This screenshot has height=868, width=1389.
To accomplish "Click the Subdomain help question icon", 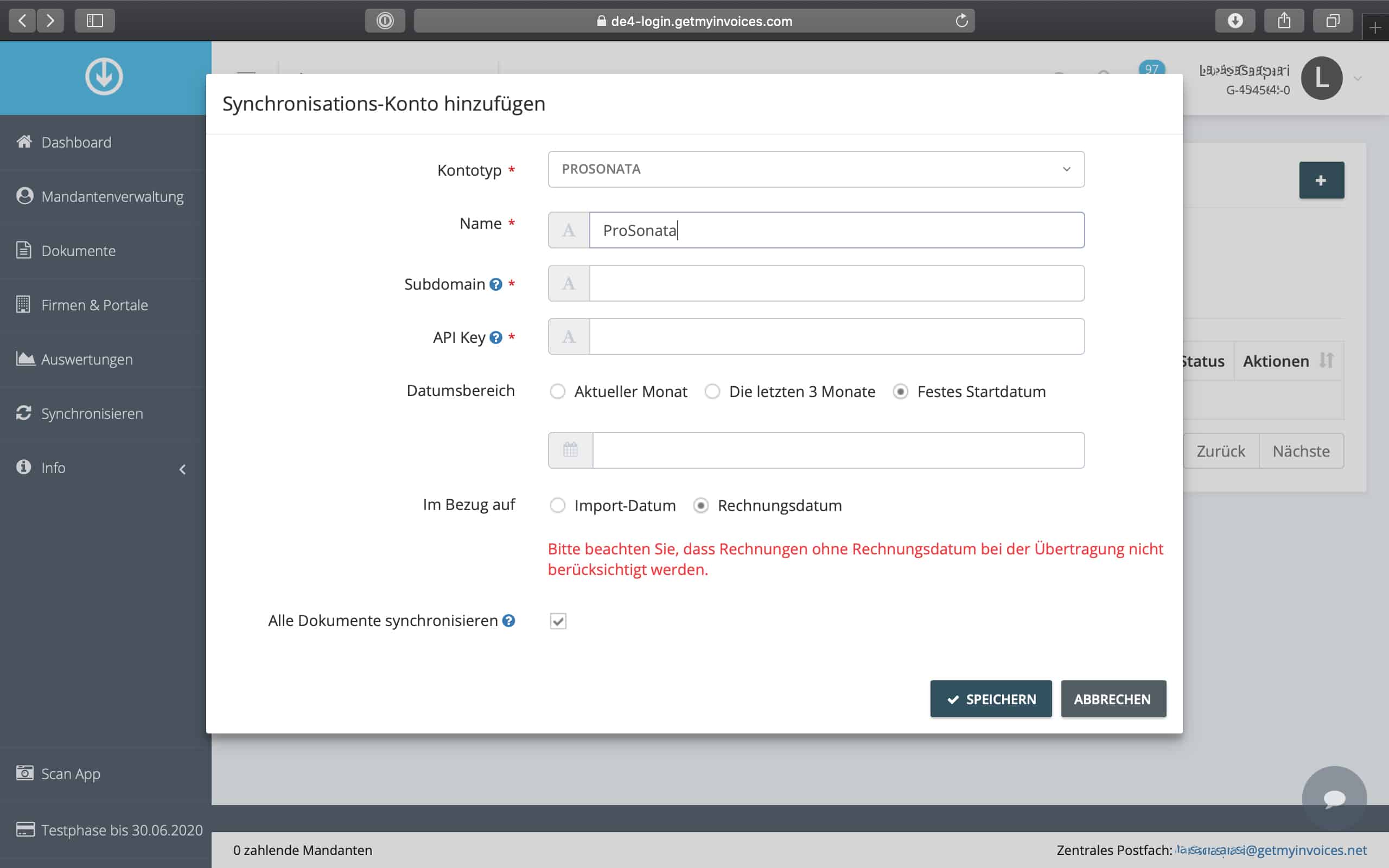I will (496, 284).
